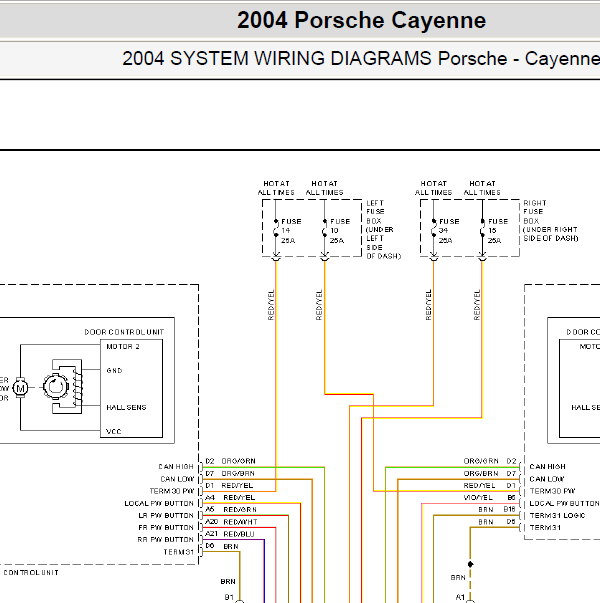The width and height of the screenshot is (600, 603).
Task: Click the 'VCC' terminal label
Action: point(113,431)
